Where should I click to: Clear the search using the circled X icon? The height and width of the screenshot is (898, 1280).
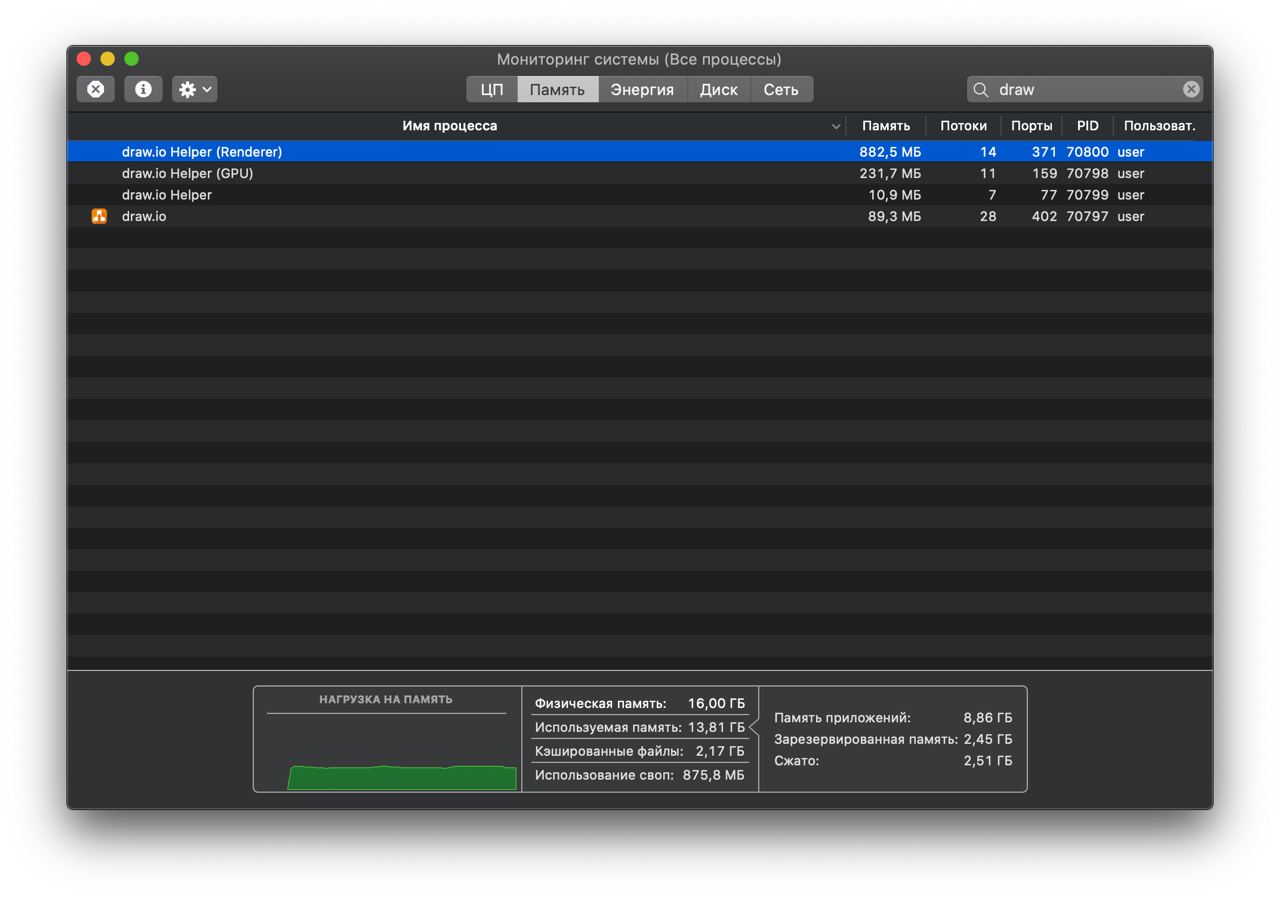[x=1191, y=88]
